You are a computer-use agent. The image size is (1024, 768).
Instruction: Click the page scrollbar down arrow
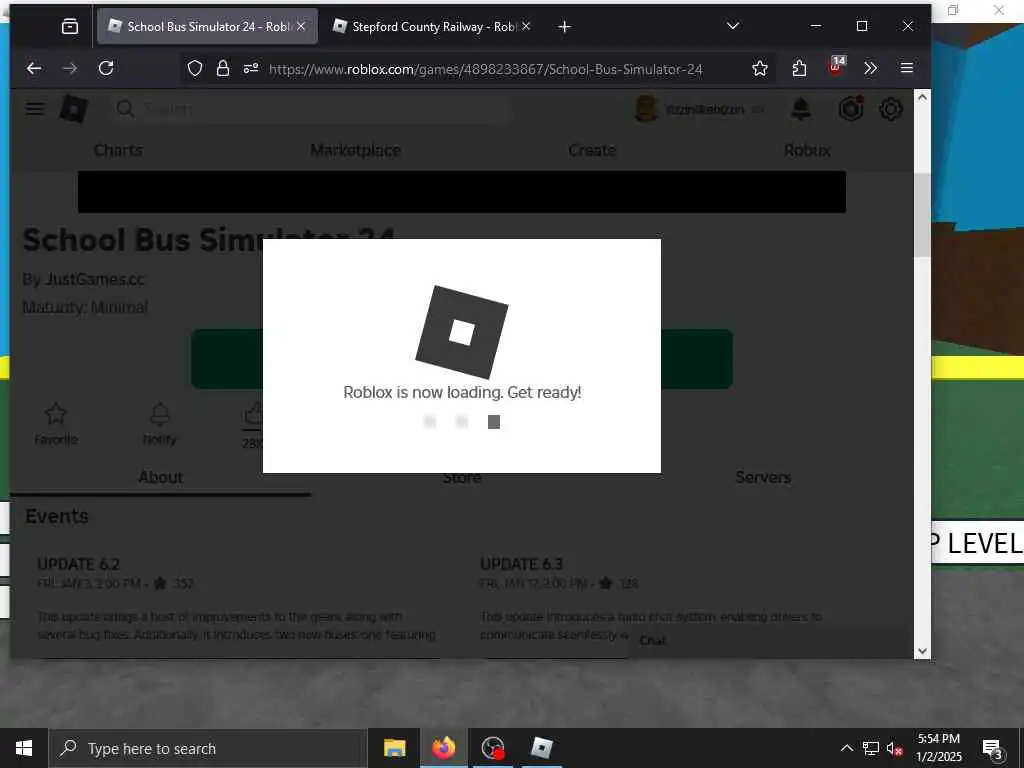(922, 650)
